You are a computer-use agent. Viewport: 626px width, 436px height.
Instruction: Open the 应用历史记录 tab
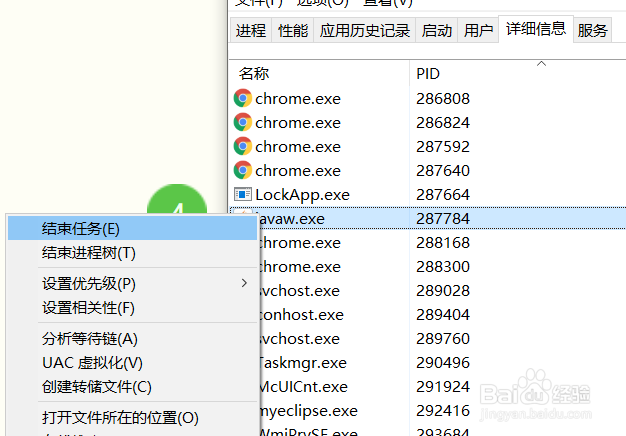[365, 30]
